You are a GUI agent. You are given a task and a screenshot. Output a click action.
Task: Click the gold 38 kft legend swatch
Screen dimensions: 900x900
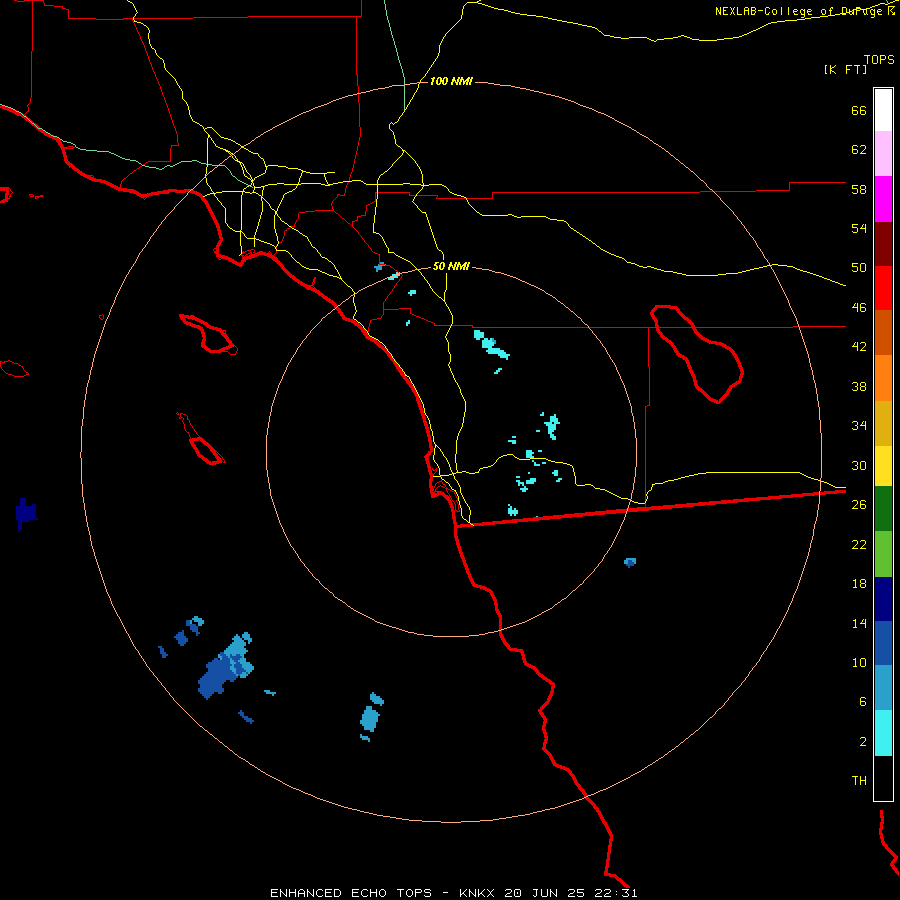coord(883,423)
